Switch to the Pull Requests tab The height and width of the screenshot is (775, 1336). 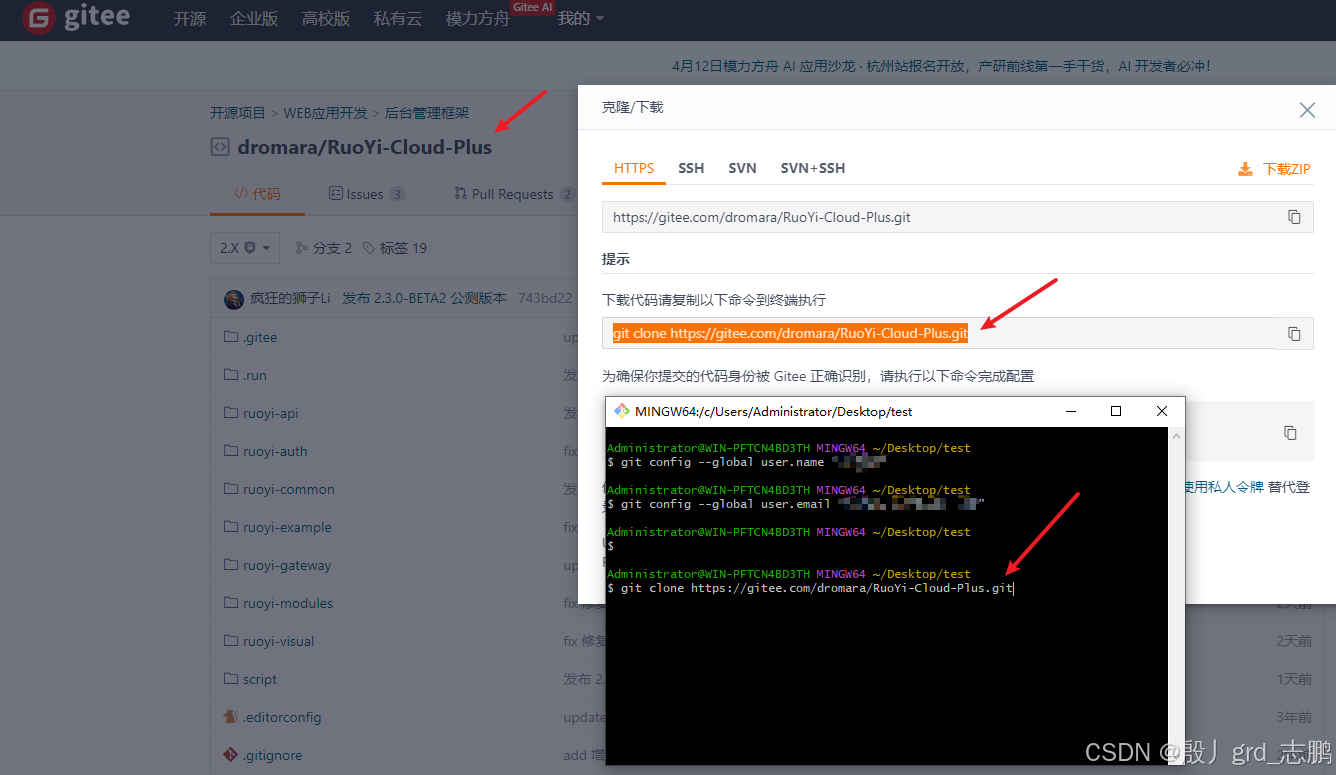513,194
